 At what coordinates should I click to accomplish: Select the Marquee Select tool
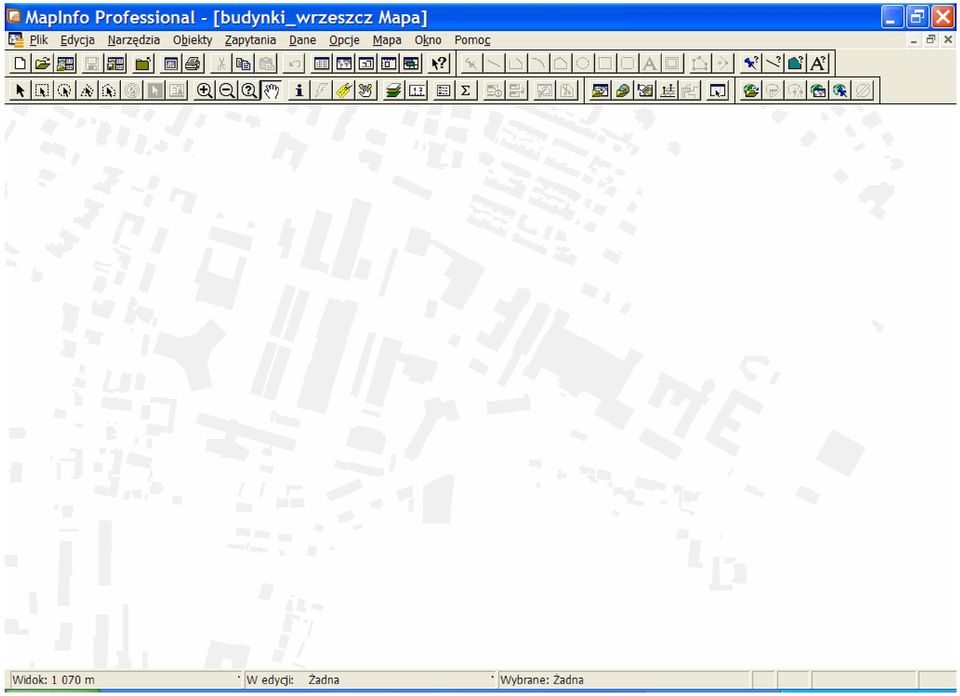pos(42,91)
